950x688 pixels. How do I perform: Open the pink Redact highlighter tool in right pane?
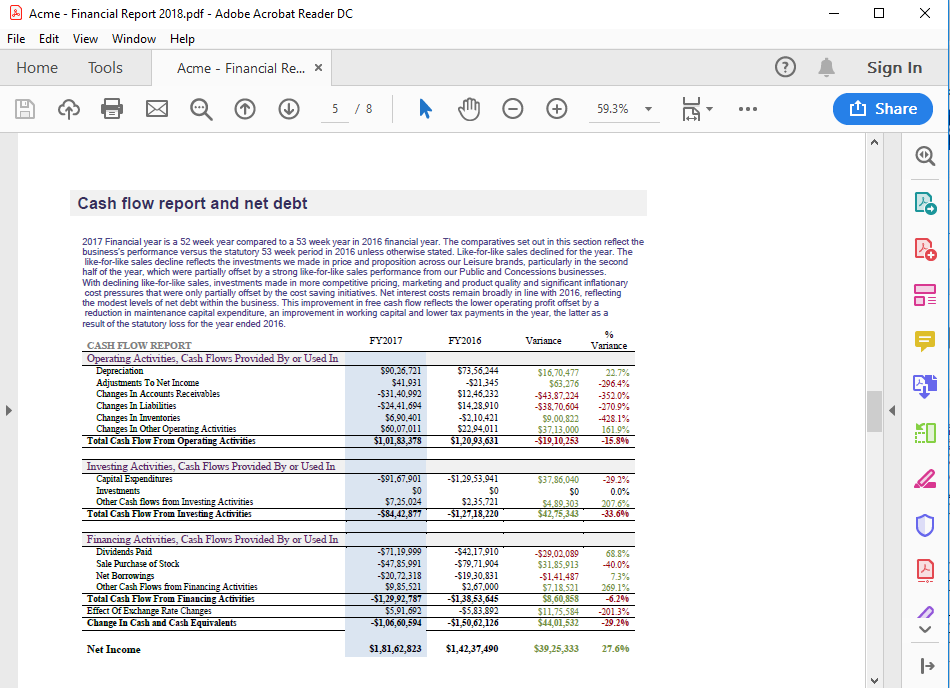tap(925, 478)
